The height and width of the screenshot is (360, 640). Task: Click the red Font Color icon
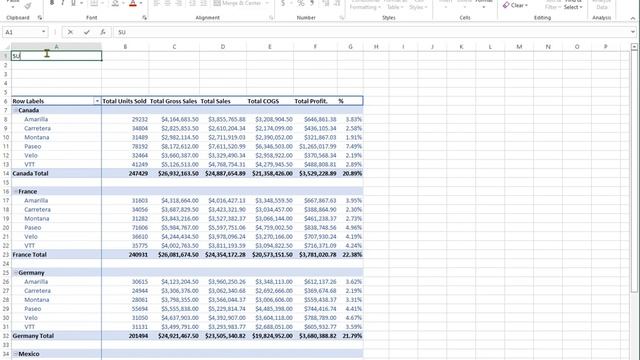[133, 3]
